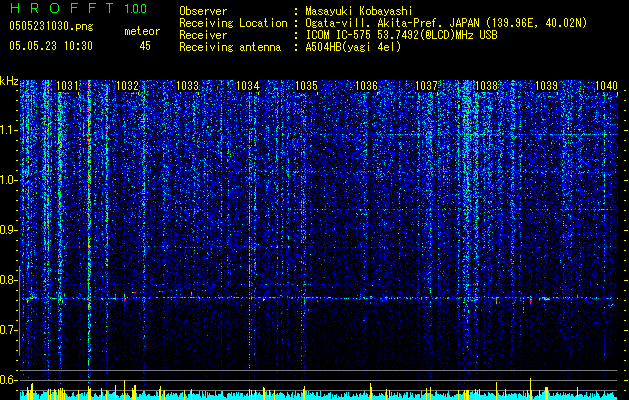Click the 1033 time marker
The image size is (629, 400).
[188, 86]
